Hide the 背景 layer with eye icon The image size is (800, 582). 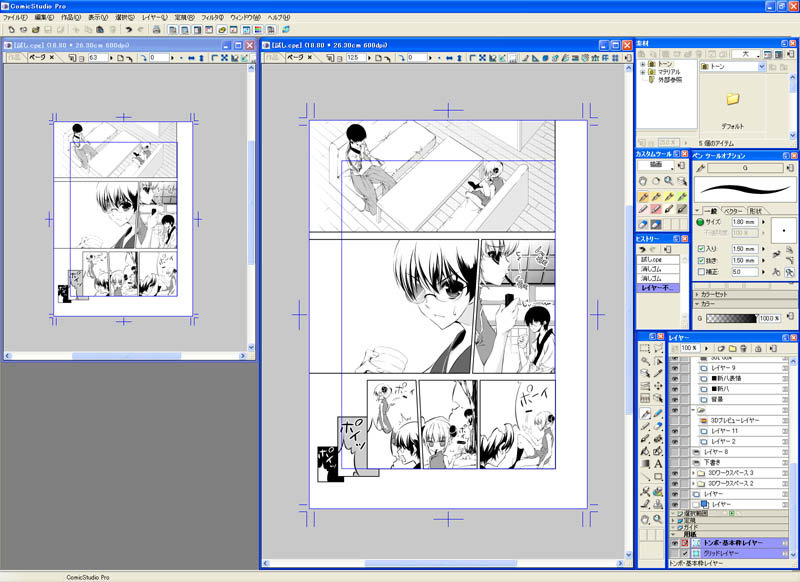pos(675,399)
